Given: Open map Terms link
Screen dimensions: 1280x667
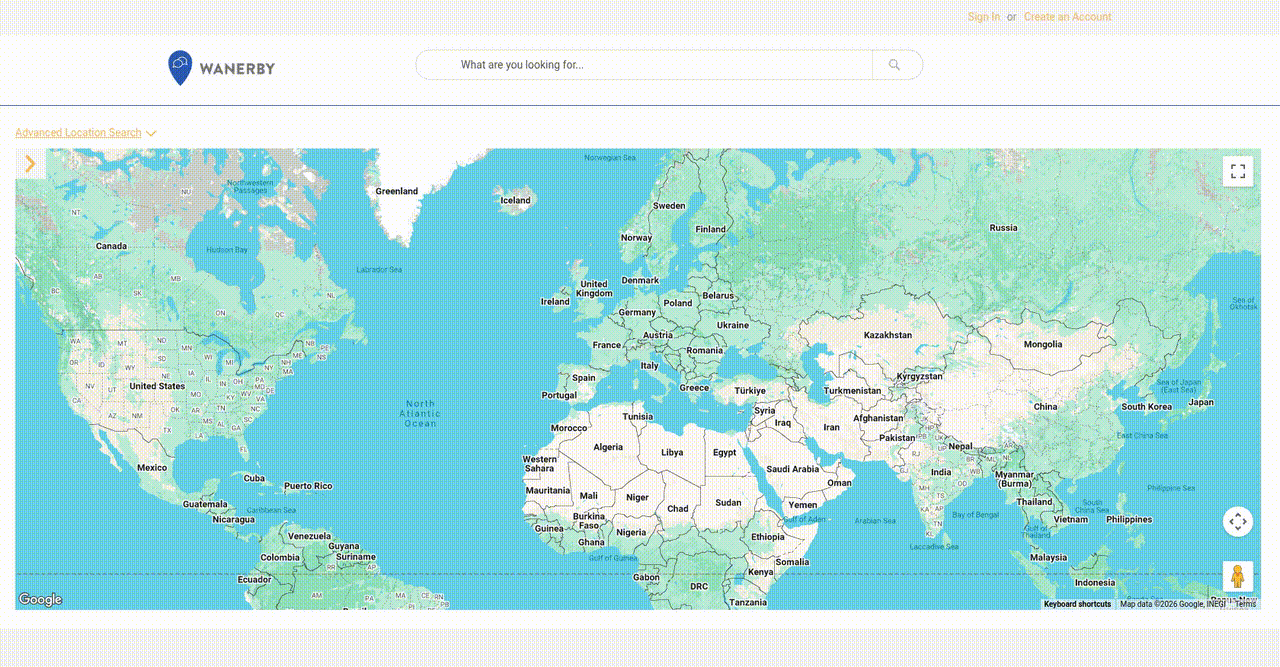Looking at the screenshot, I should (x=1245, y=604).
